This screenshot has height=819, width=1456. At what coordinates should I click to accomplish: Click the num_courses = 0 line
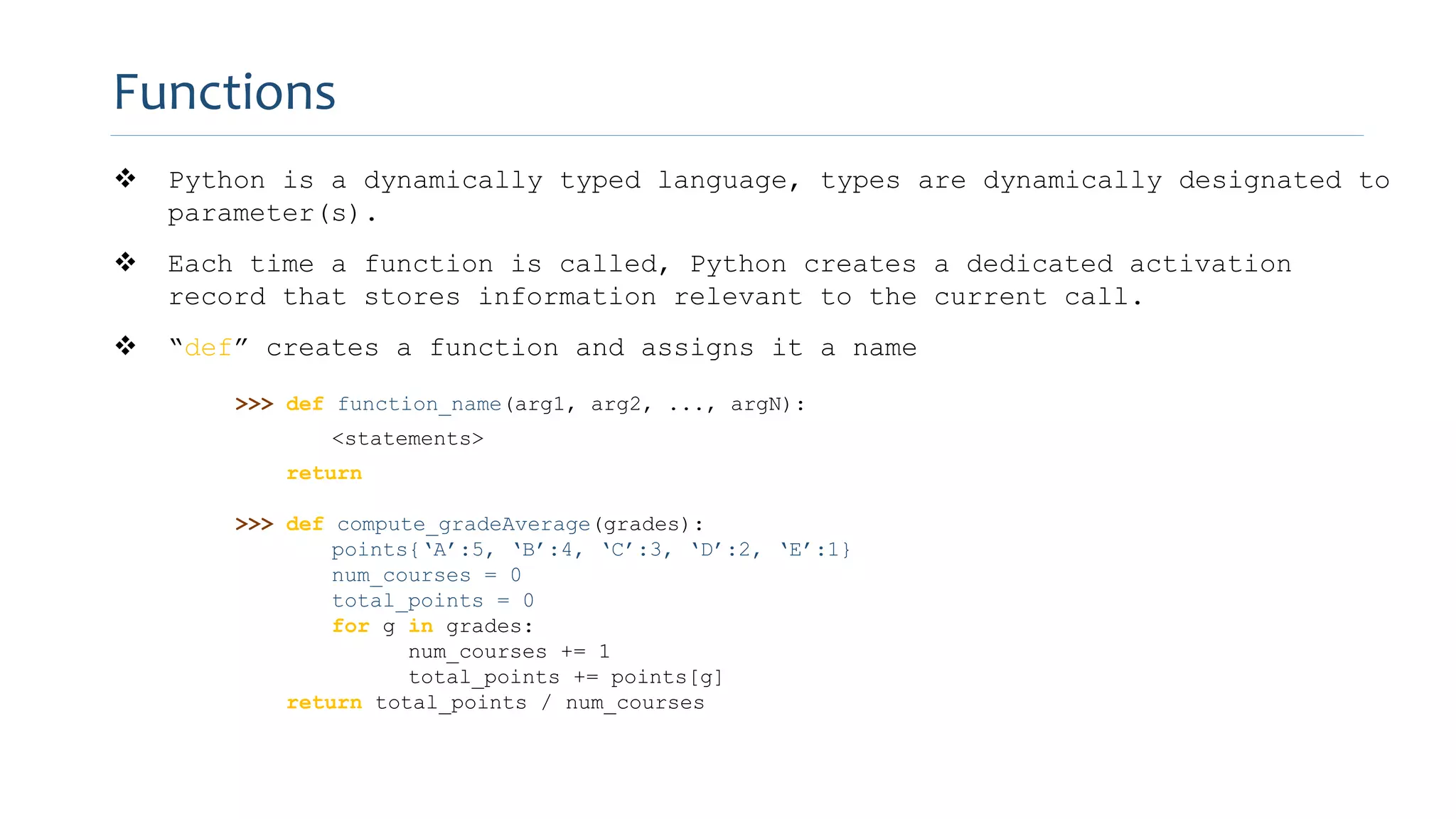pos(426,575)
